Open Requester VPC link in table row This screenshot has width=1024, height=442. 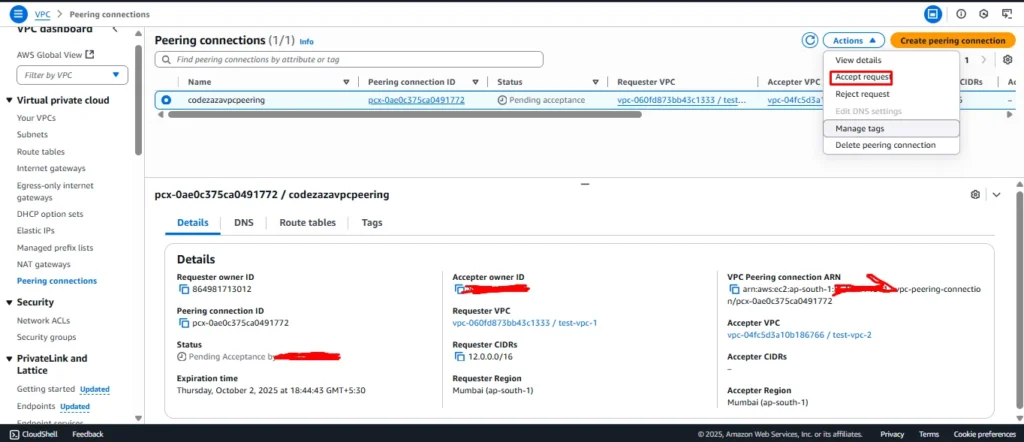(682, 101)
